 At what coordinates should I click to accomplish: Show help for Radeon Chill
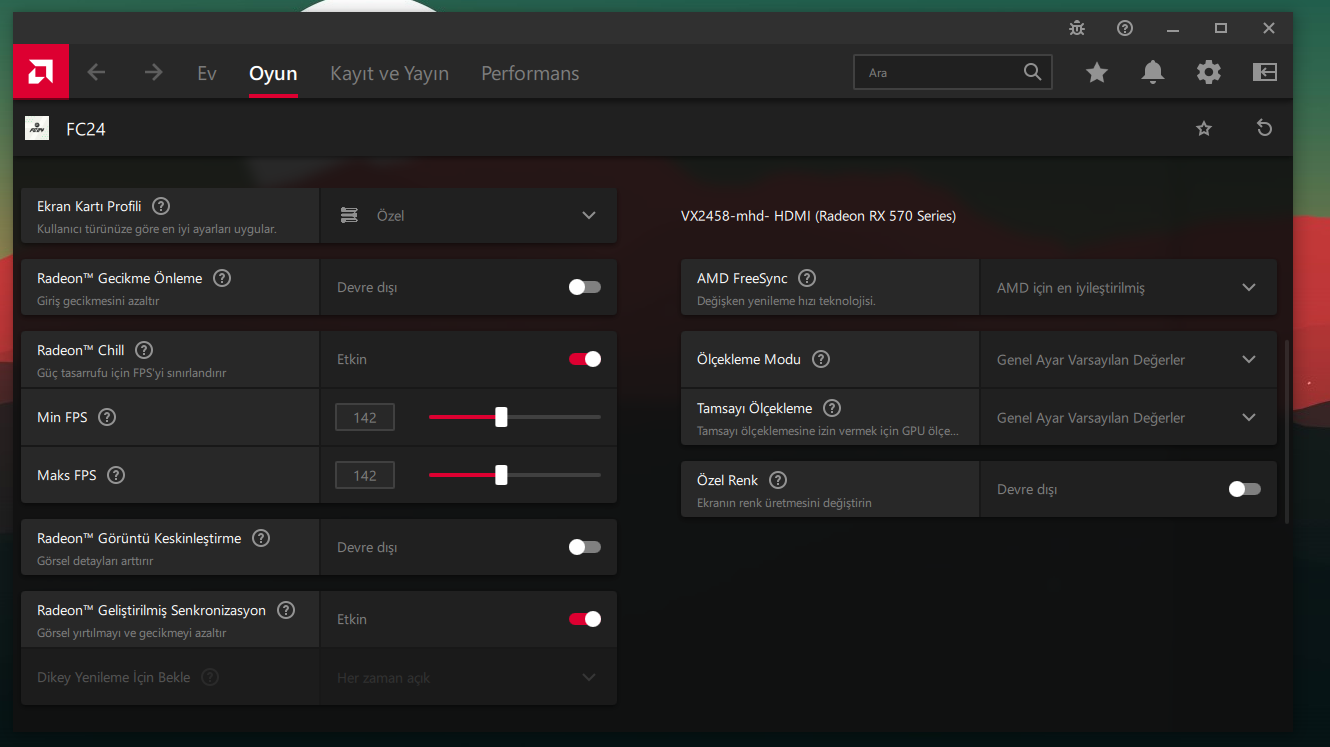coord(144,350)
